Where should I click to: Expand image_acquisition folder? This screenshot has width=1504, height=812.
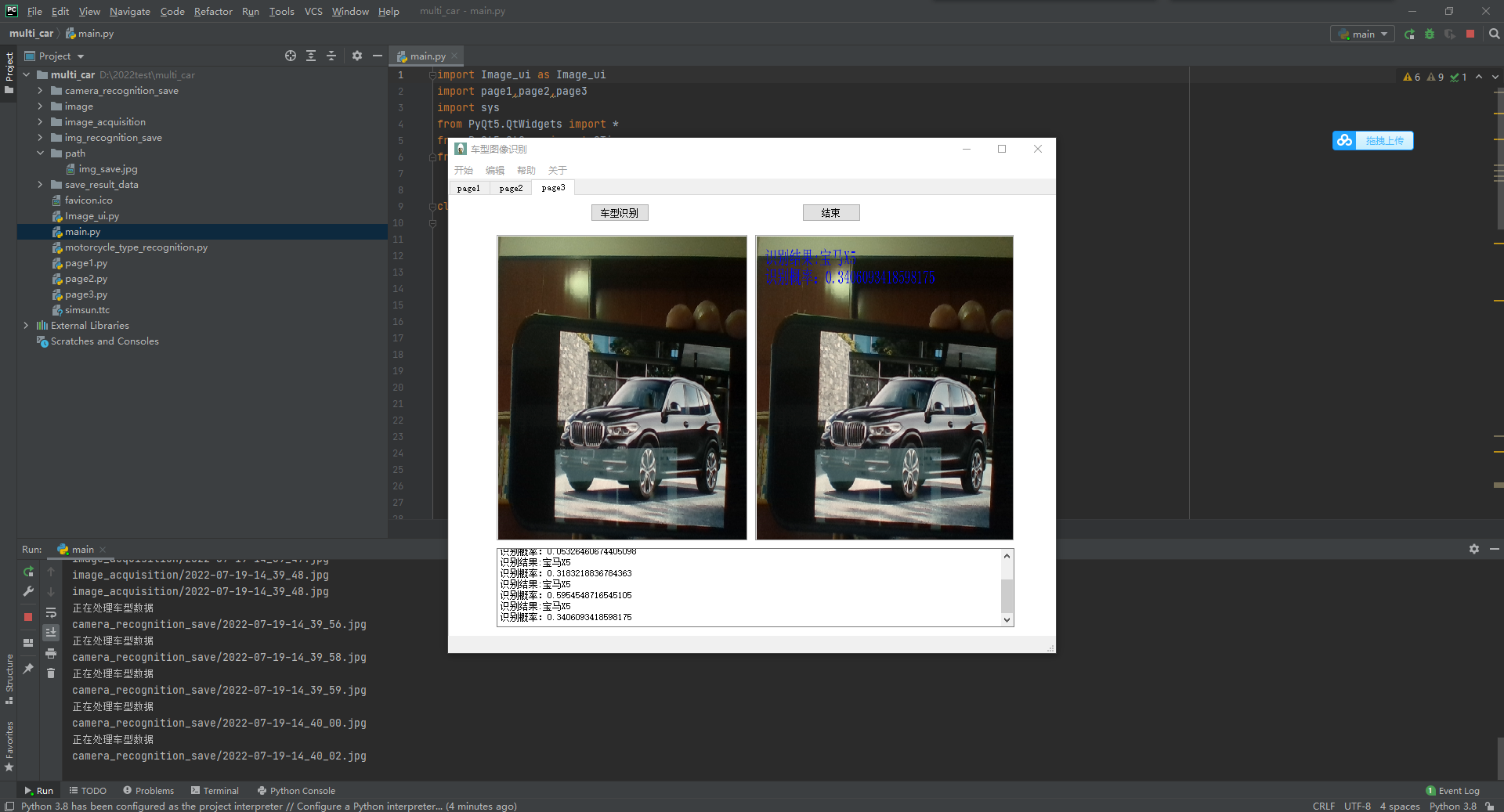click(40, 122)
